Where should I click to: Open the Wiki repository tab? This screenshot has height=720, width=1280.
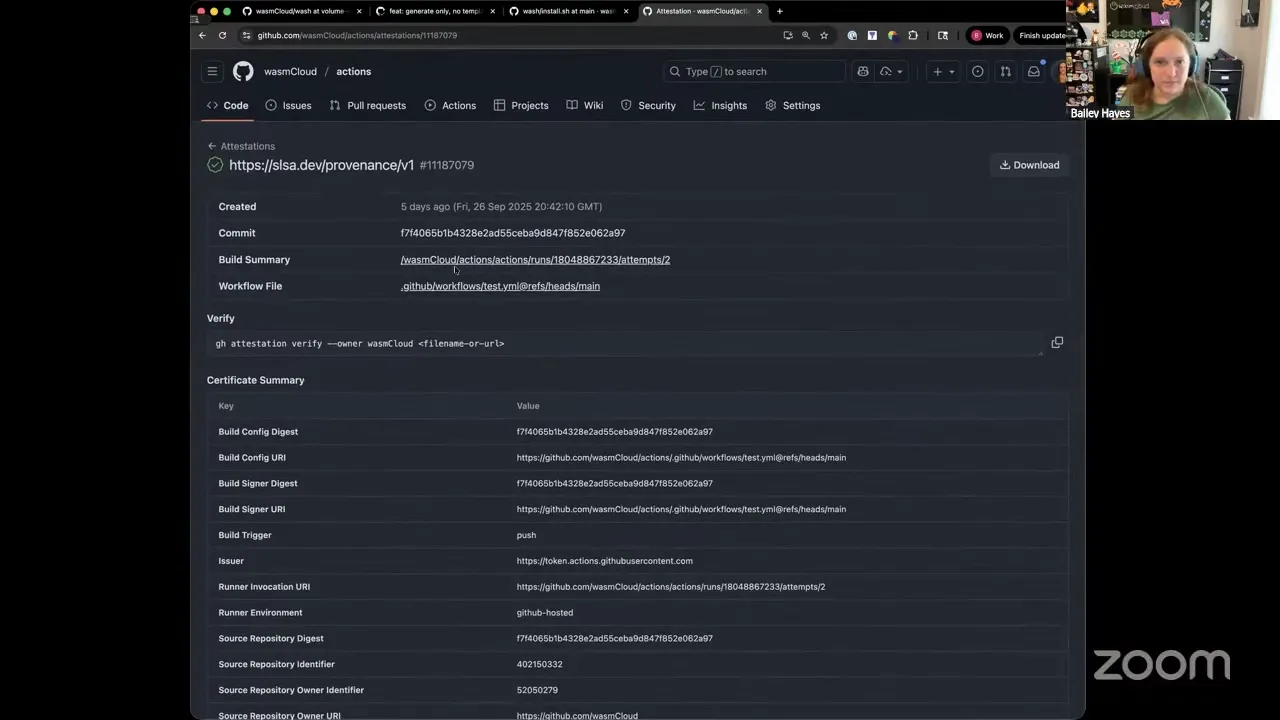point(585,105)
